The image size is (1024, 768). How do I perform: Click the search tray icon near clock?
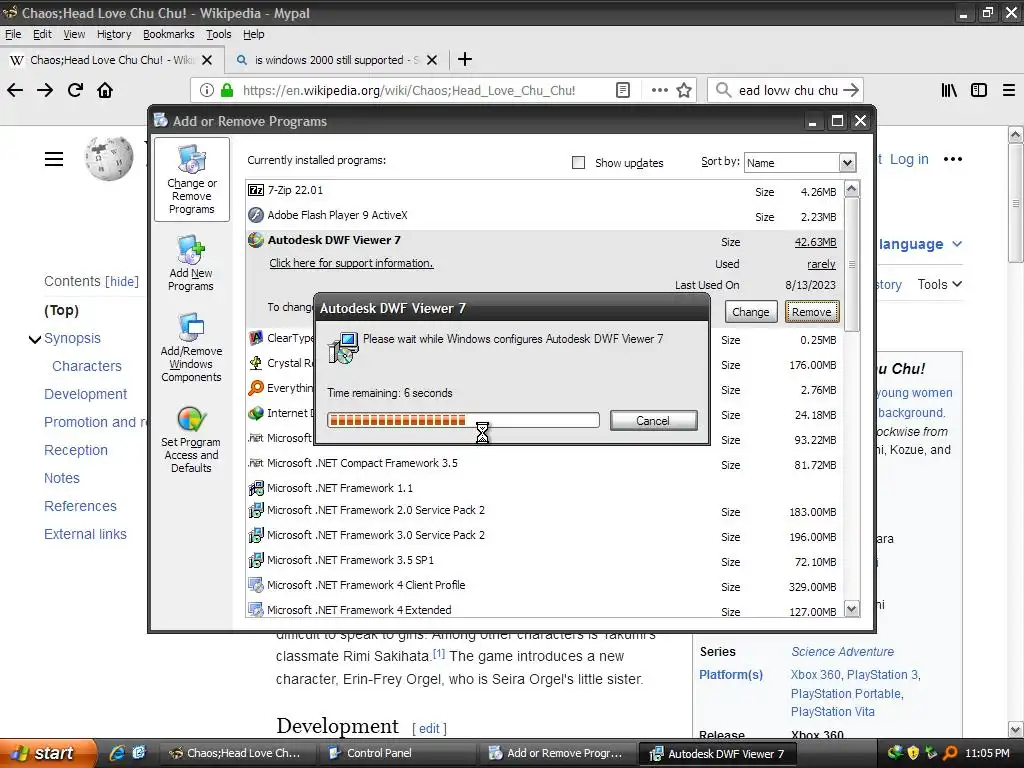950,753
